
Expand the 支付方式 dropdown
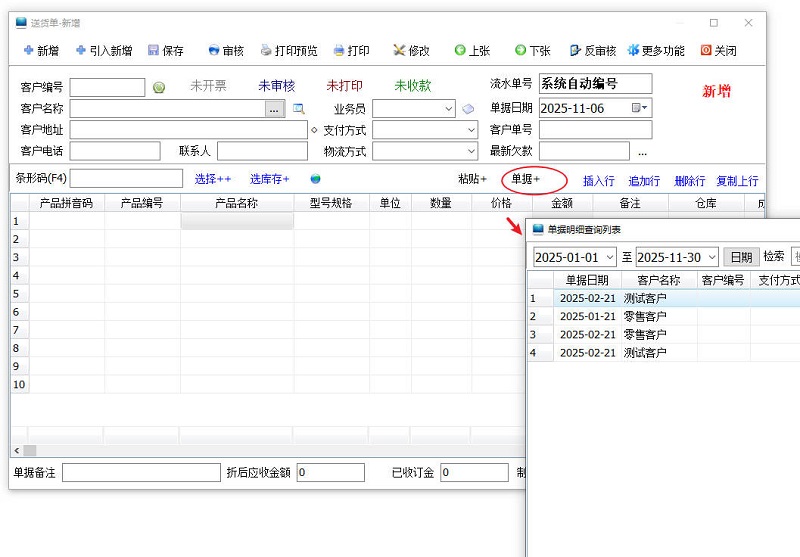471,130
